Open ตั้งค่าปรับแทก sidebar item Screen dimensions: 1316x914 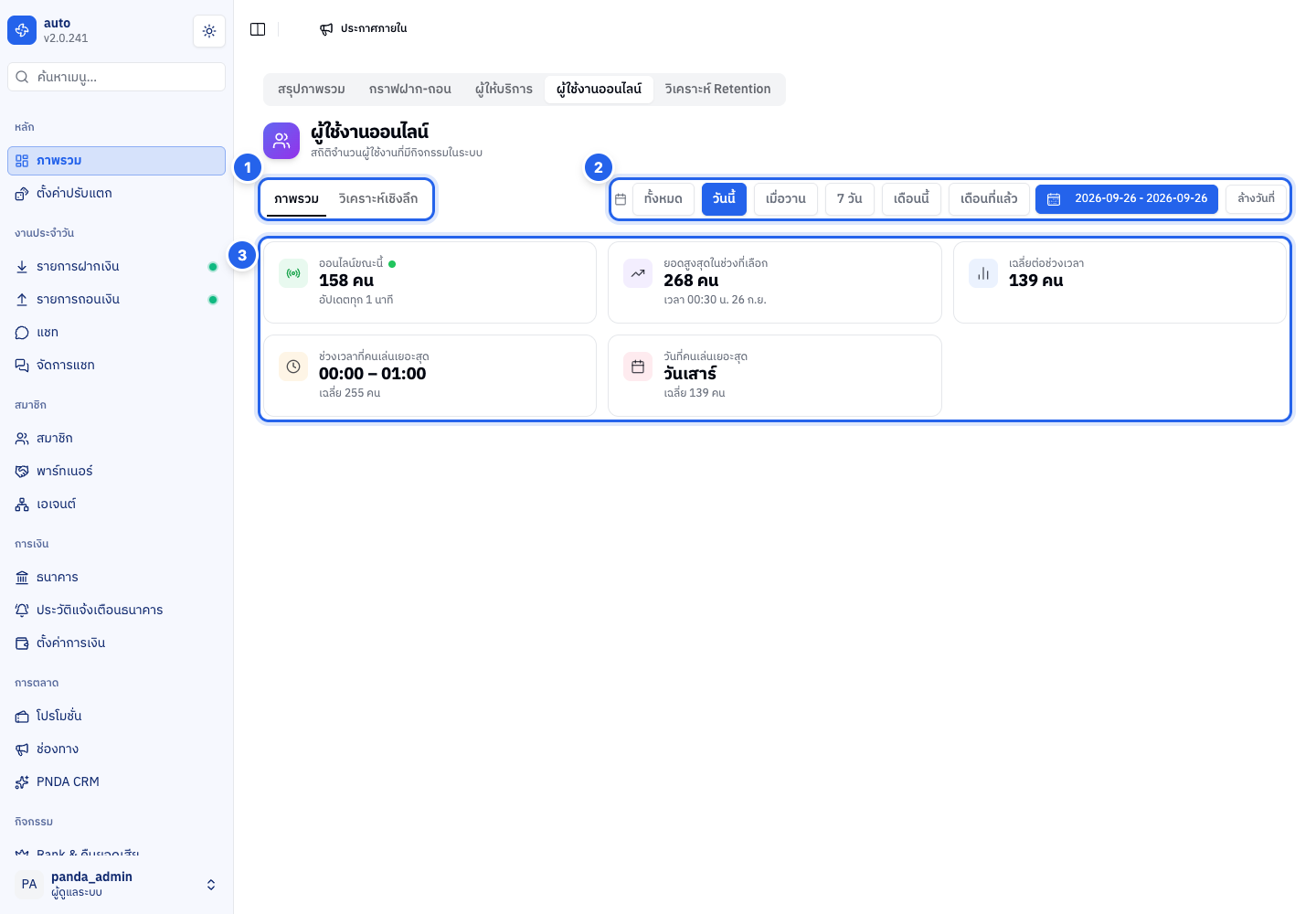coord(116,194)
